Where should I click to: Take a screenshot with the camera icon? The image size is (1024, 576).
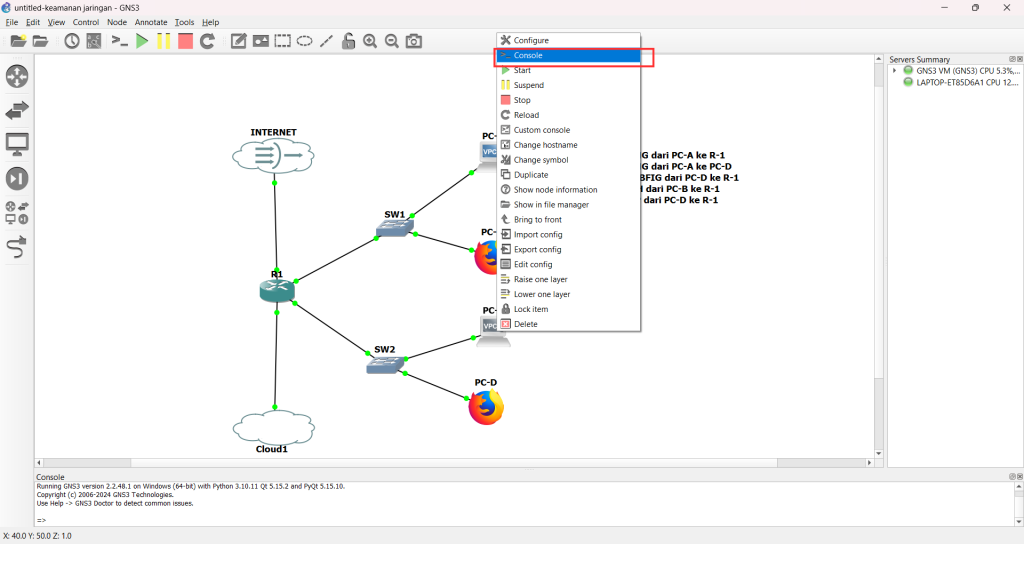pos(413,41)
